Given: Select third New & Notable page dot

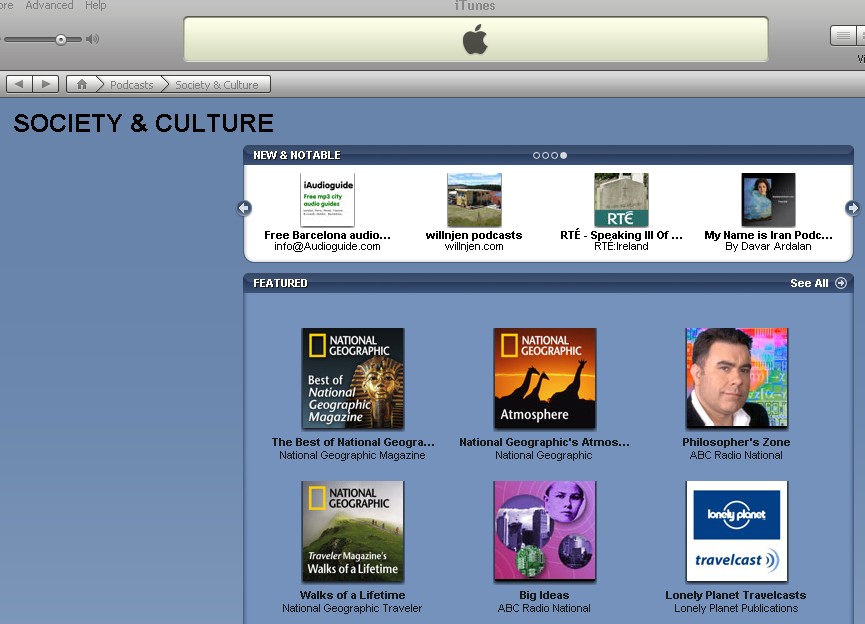Looking at the screenshot, I should (x=554, y=156).
